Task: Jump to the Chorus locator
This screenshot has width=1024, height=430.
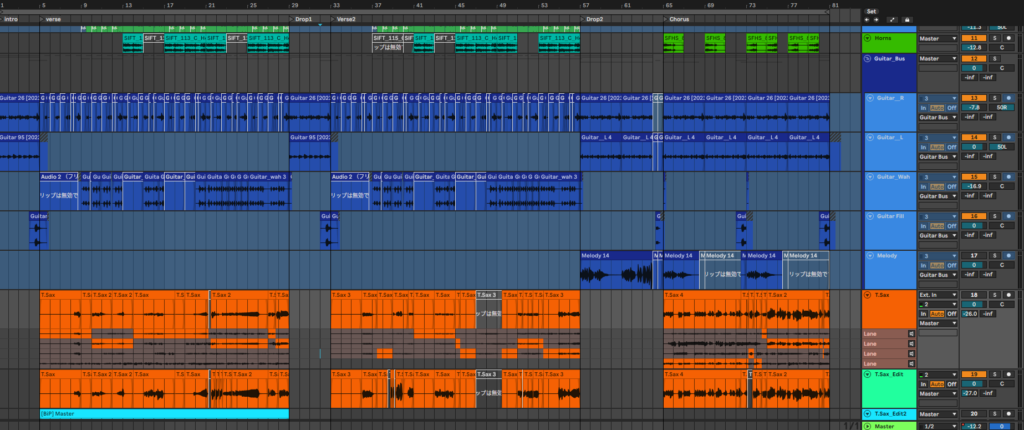Action: [678, 19]
